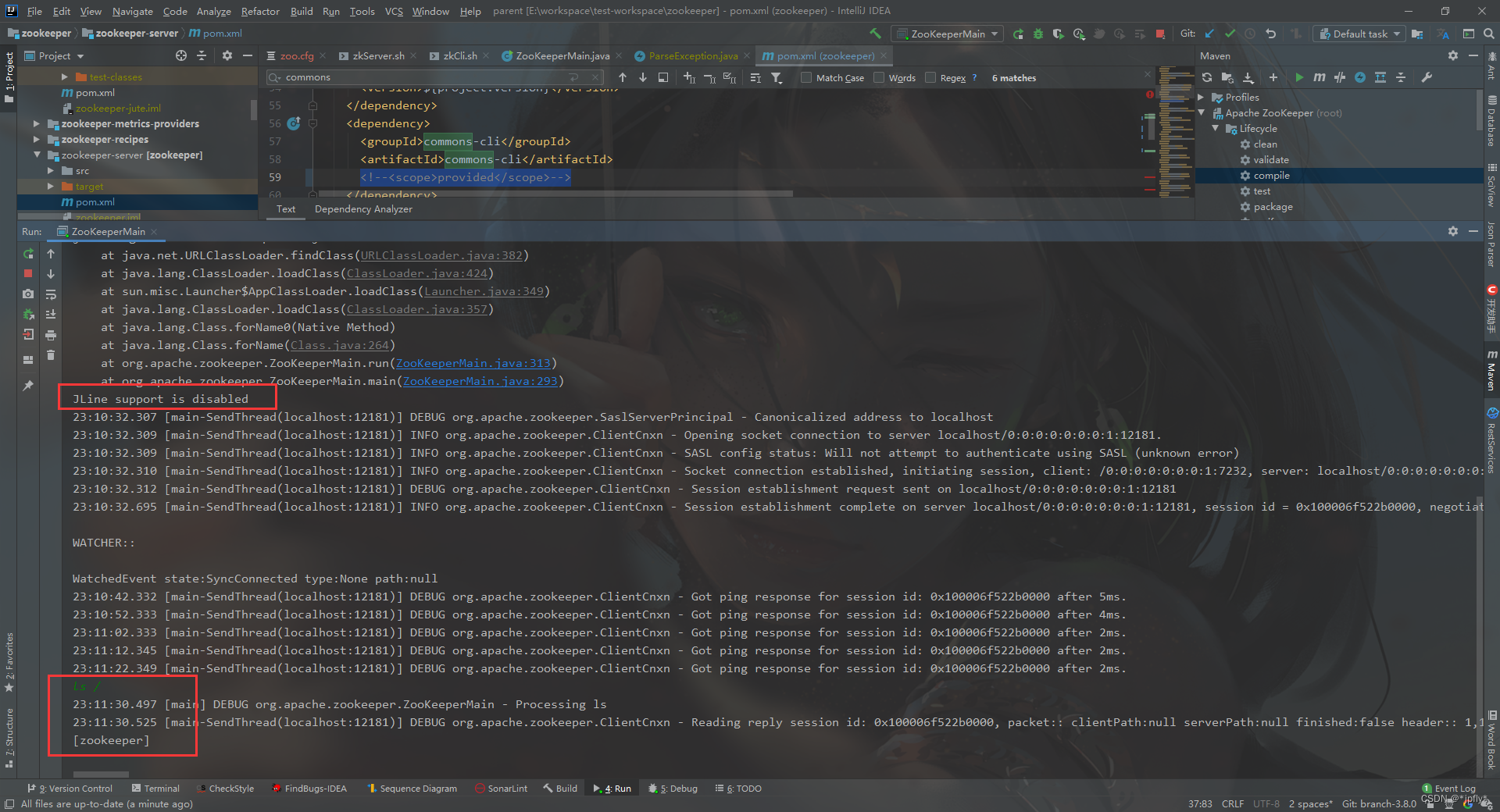Commit changes with the green checkmark
This screenshot has width=1500, height=812.
(1230, 34)
